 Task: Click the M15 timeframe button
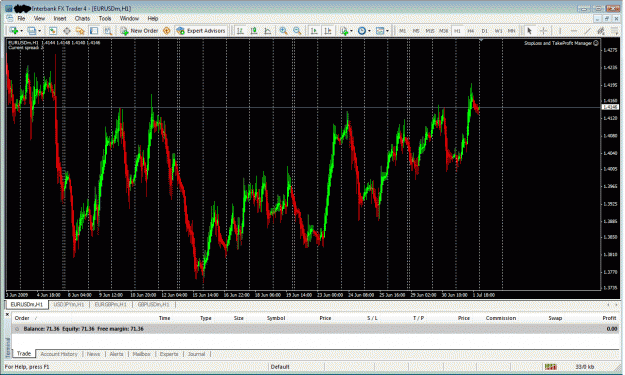pos(430,31)
